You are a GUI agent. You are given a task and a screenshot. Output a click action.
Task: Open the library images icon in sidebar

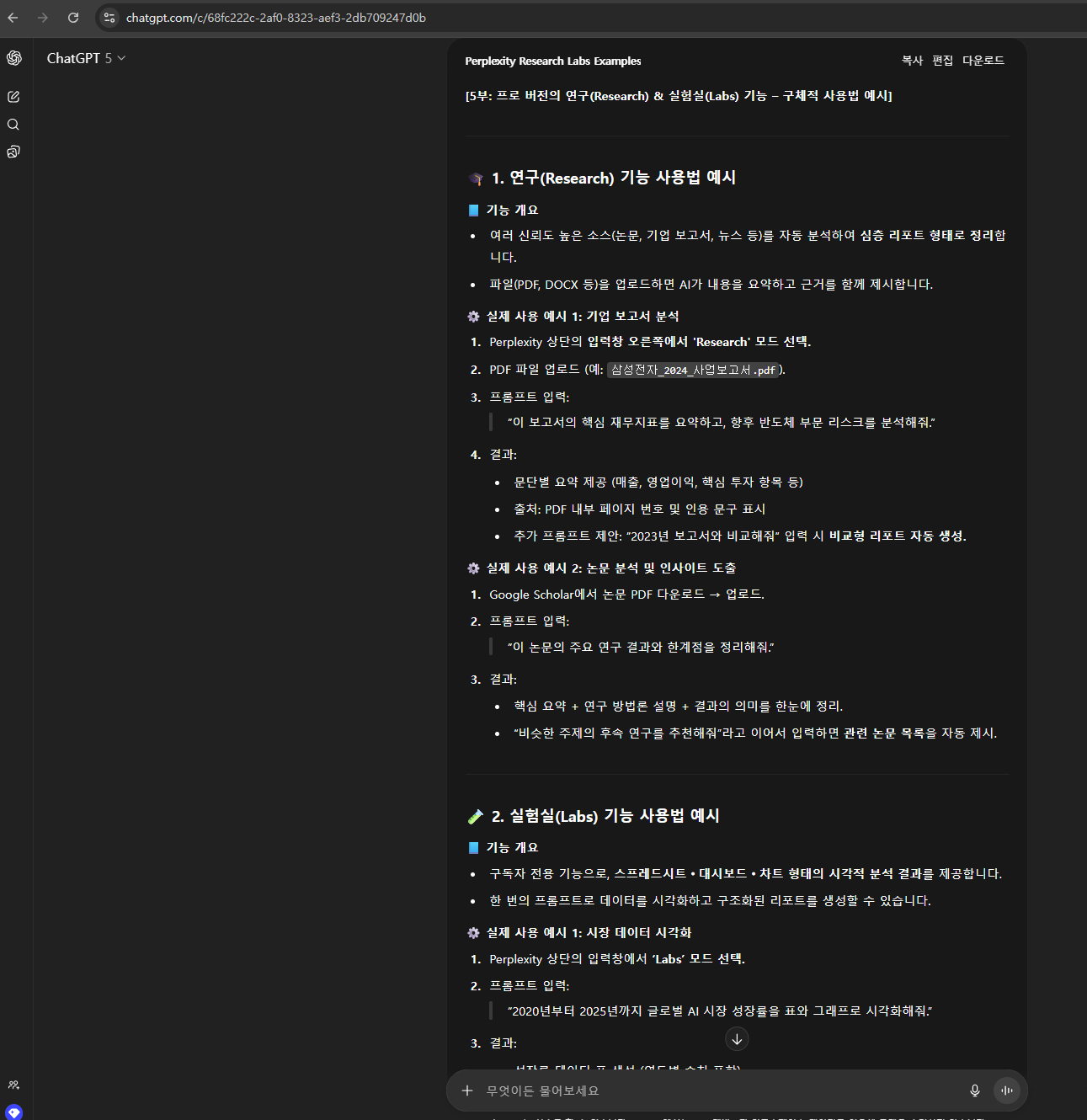[13, 152]
